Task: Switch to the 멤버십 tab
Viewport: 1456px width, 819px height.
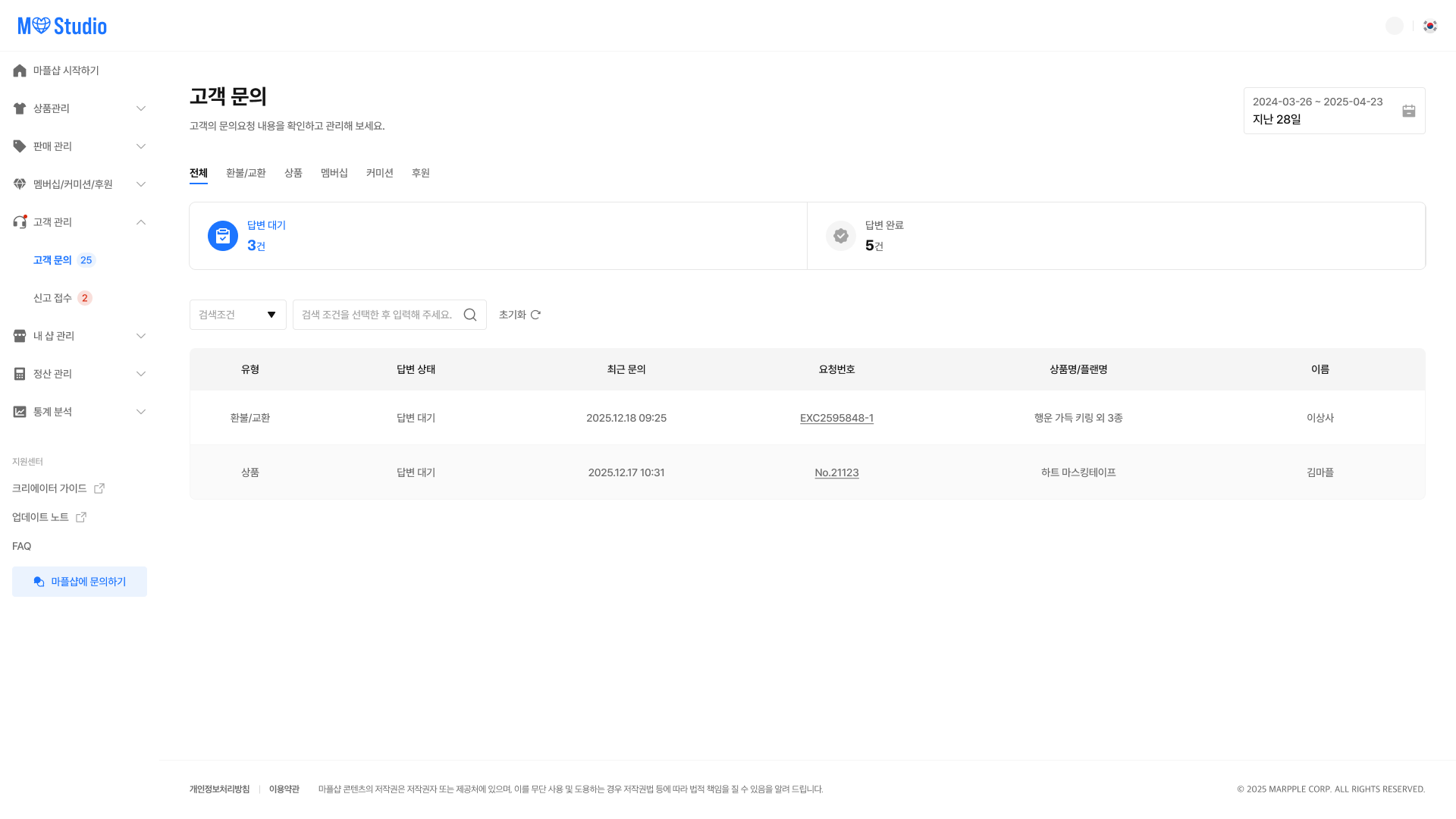Action: point(334,173)
